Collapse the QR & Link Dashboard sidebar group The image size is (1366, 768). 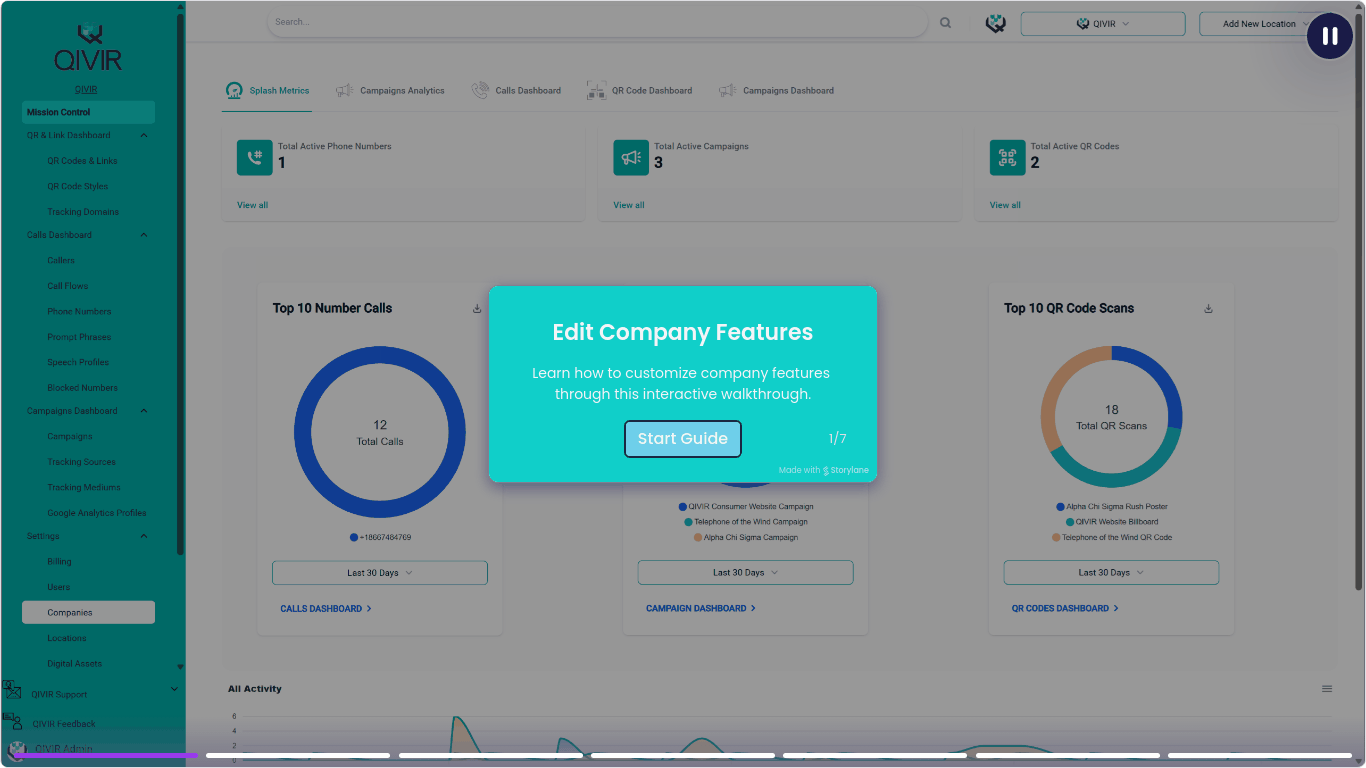(x=144, y=136)
